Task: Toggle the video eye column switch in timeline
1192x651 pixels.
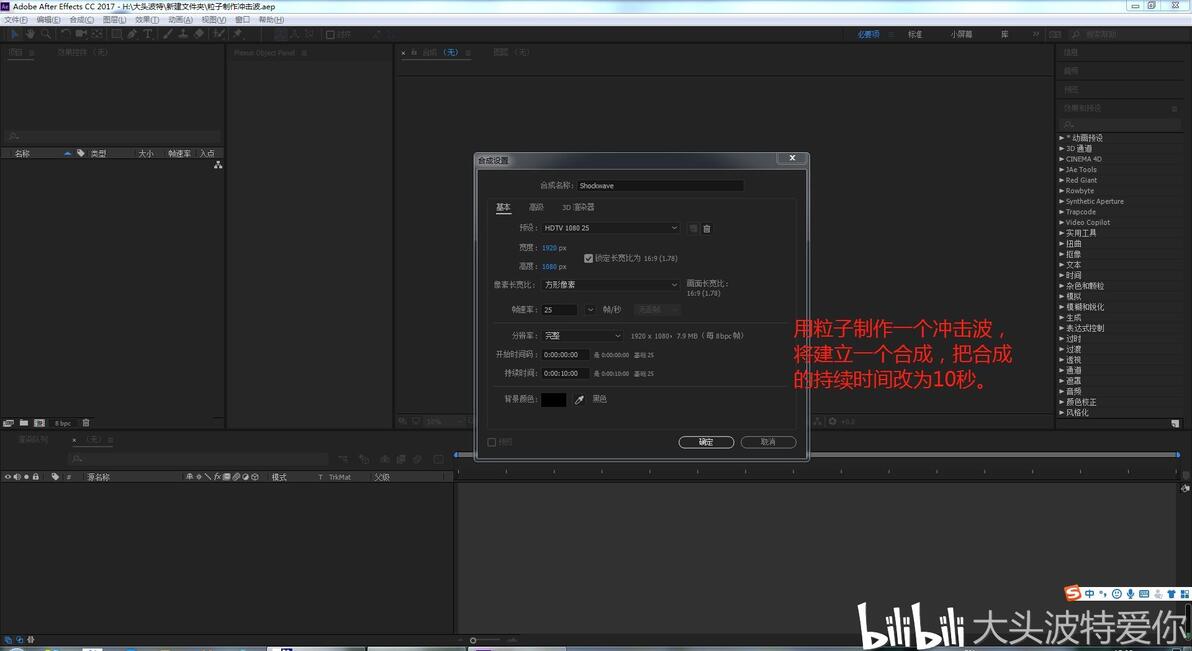Action: click(x=8, y=477)
